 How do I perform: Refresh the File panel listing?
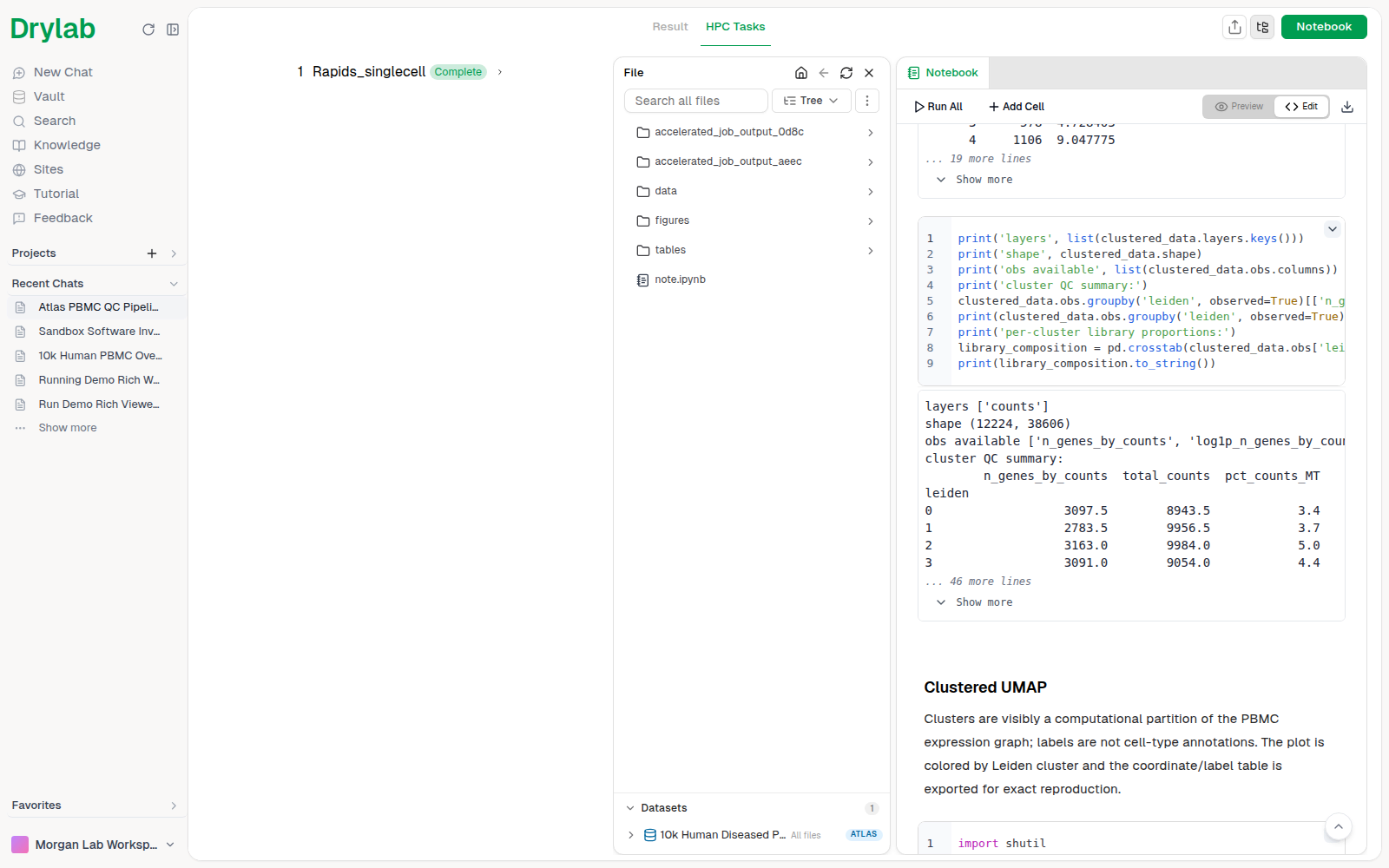point(846,73)
